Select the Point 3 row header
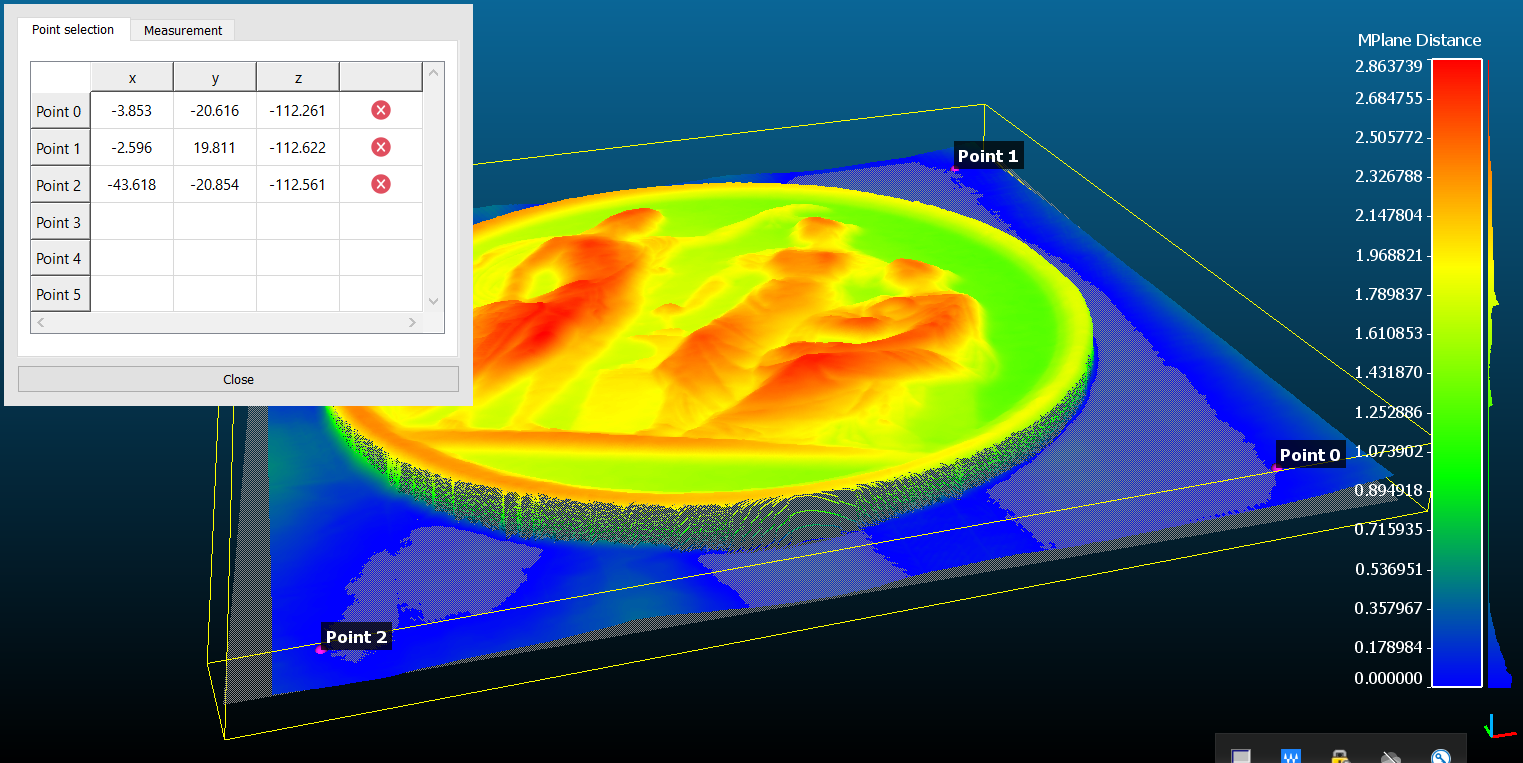Viewport: 1523px width, 763px height. (x=59, y=222)
